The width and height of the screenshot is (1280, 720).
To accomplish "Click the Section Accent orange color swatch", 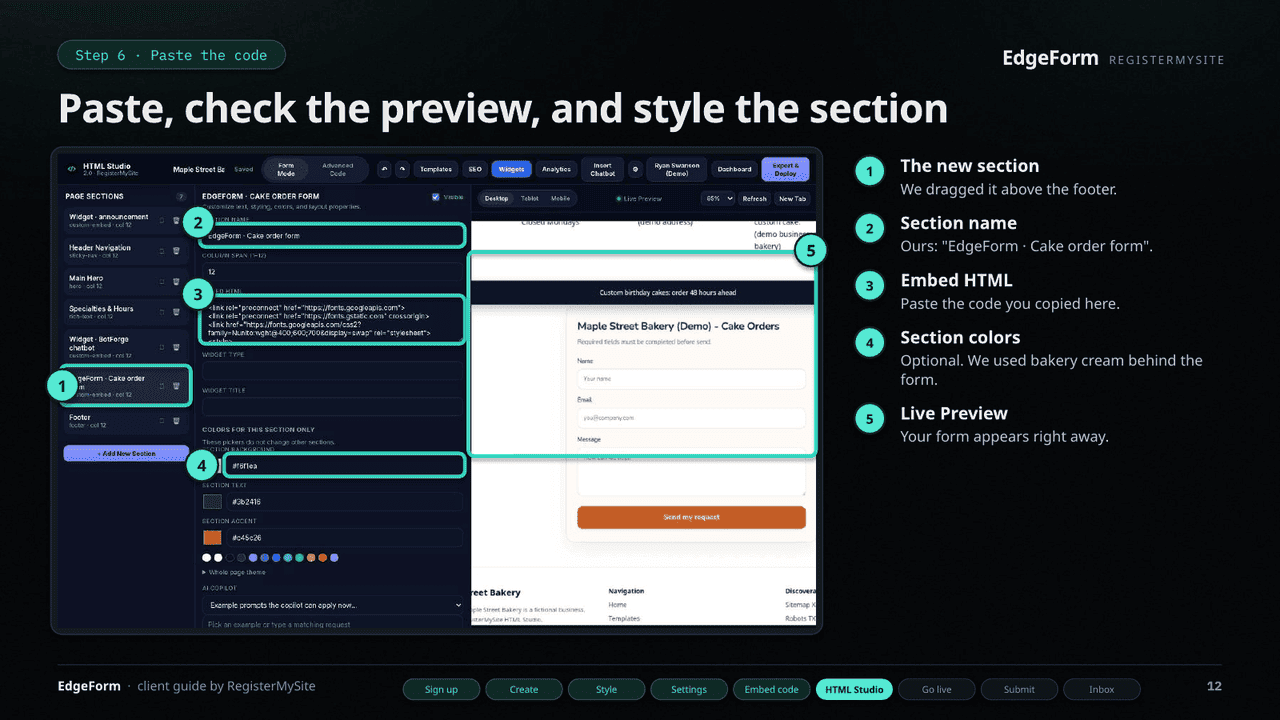I will coord(212,537).
